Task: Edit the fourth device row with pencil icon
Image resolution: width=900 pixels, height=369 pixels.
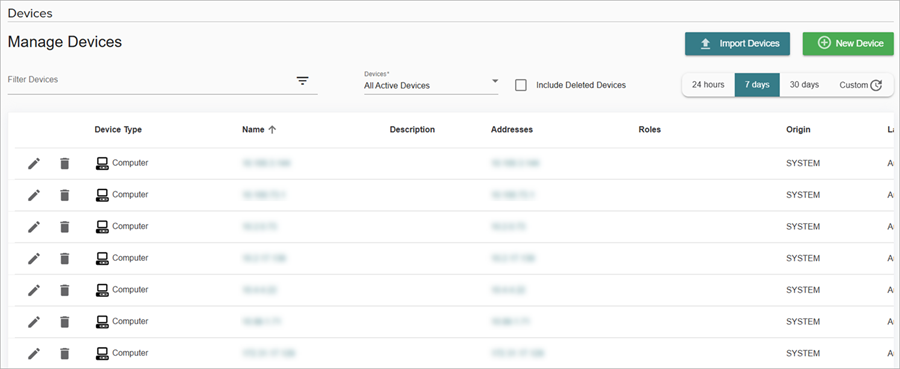Action: coord(34,258)
